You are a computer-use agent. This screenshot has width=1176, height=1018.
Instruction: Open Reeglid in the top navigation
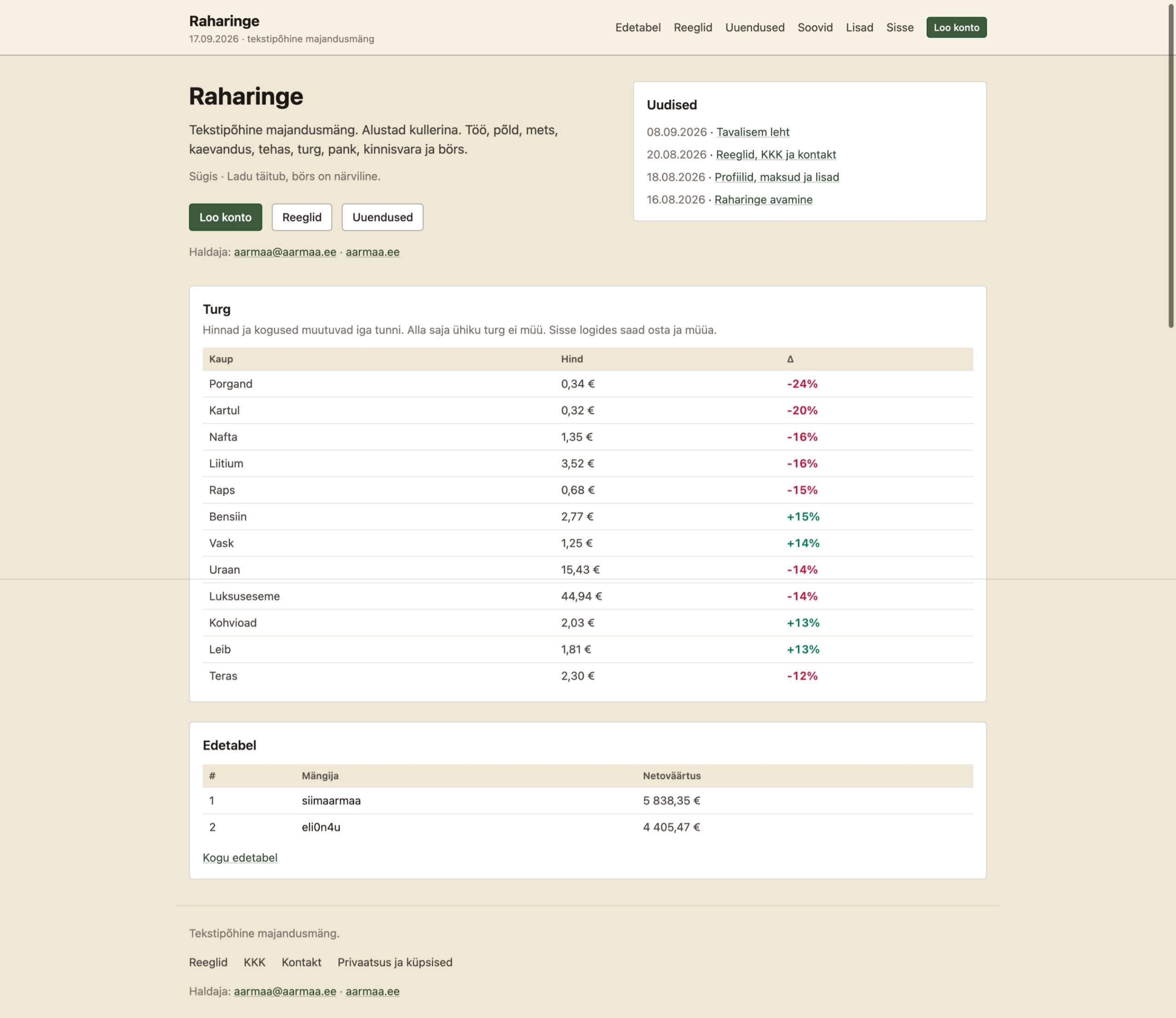coord(693,27)
